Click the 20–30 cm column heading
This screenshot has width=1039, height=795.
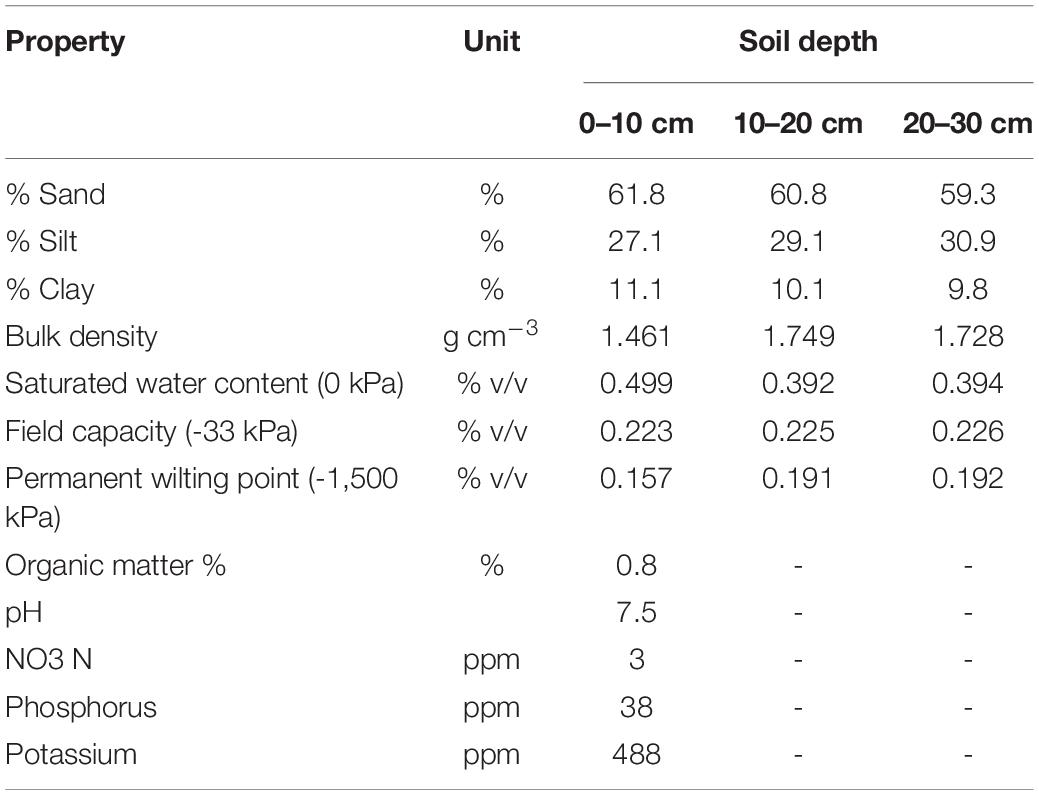click(x=967, y=123)
